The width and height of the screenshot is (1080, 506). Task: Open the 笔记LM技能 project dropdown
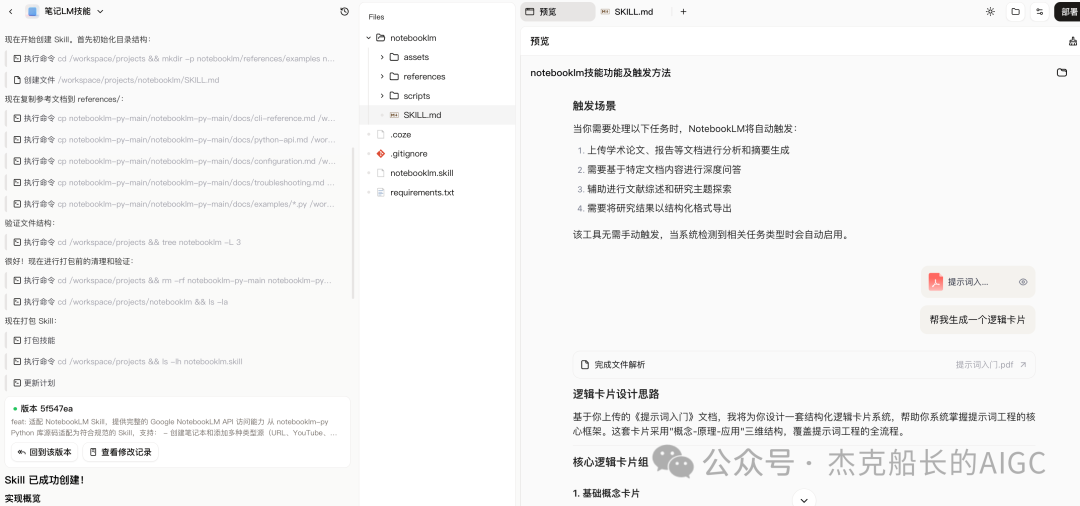[100, 12]
